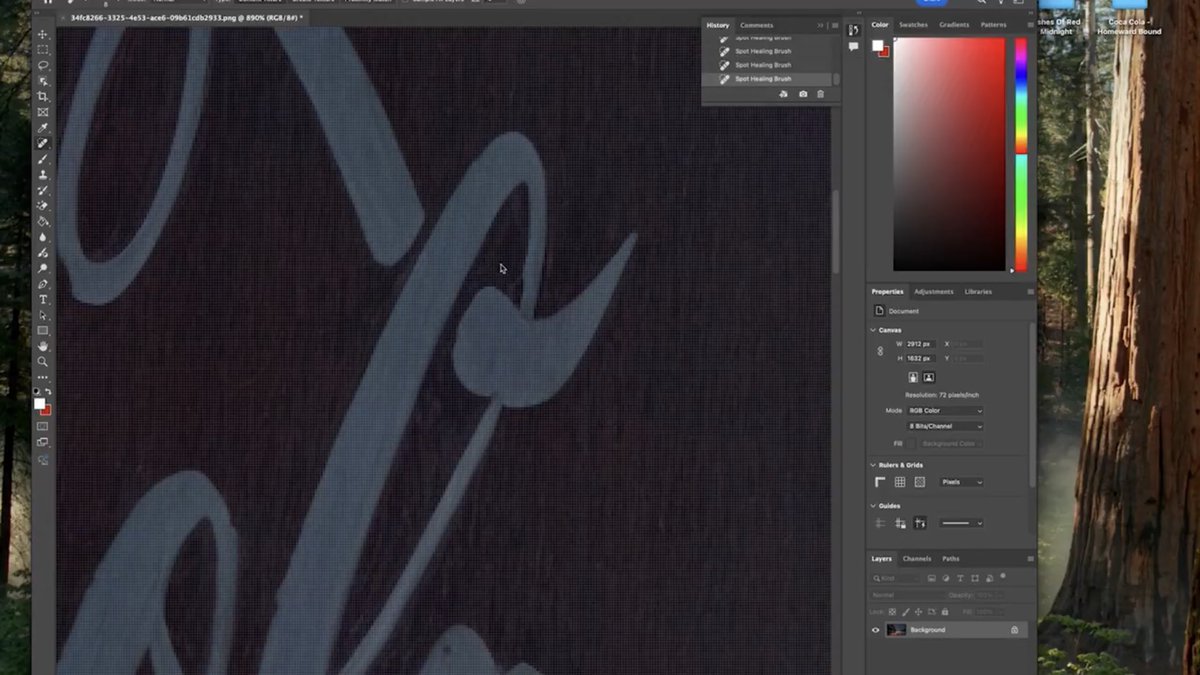Screen dimensions: 1200x675
Task: Delete the current history state with trash icon
Action: coord(821,94)
